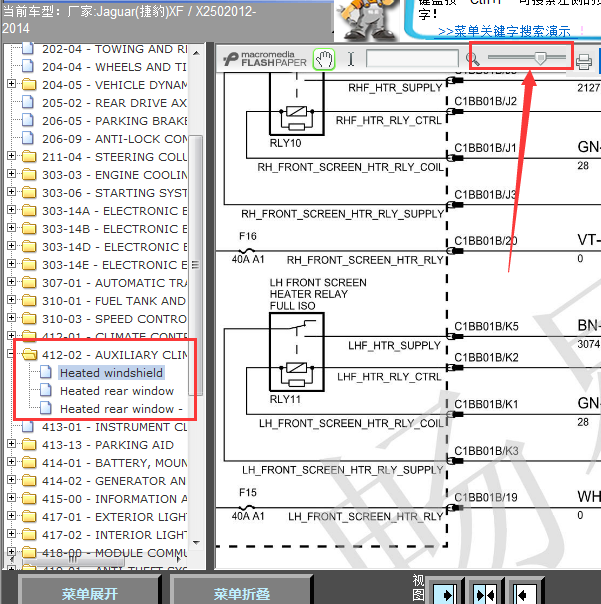Expand the 413-13 PARKING AID folder
The width and height of the screenshot is (601, 604).
click(x=11, y=443)
